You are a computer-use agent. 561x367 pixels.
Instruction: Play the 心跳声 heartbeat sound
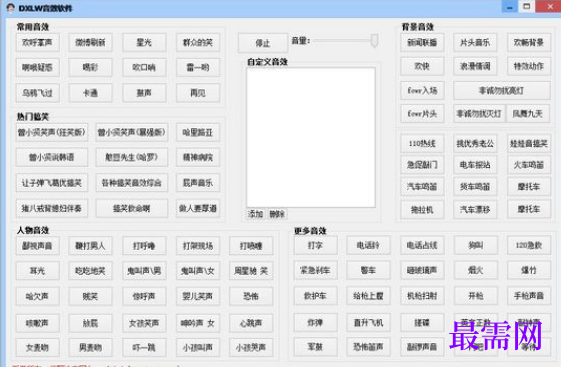pyautogui.click(x=251, y=323)
